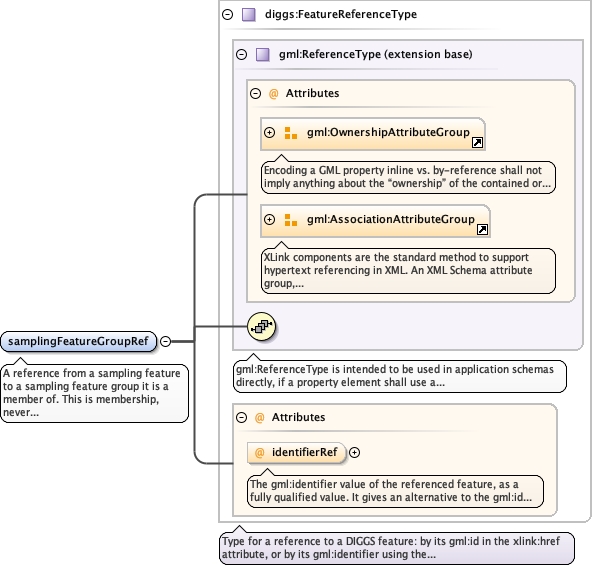The height and width of the screenshot is (568, 593).
Task: Select the samplingFeatureGroupRef element box
Action: [78, 341]
